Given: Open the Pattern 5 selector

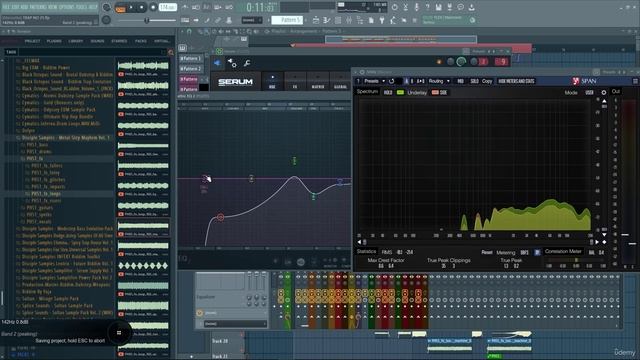Looking at the screenshot, I should (287, 20).
